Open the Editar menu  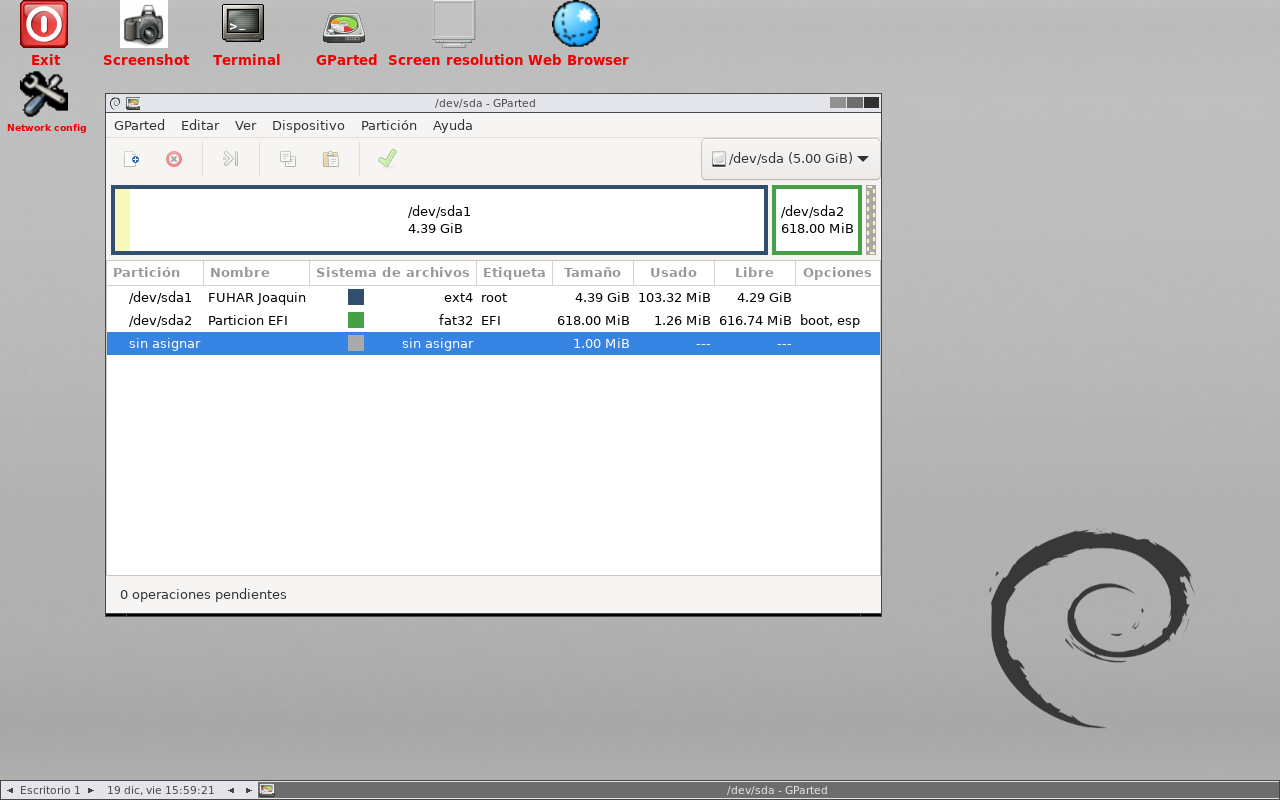click(200, 126)
